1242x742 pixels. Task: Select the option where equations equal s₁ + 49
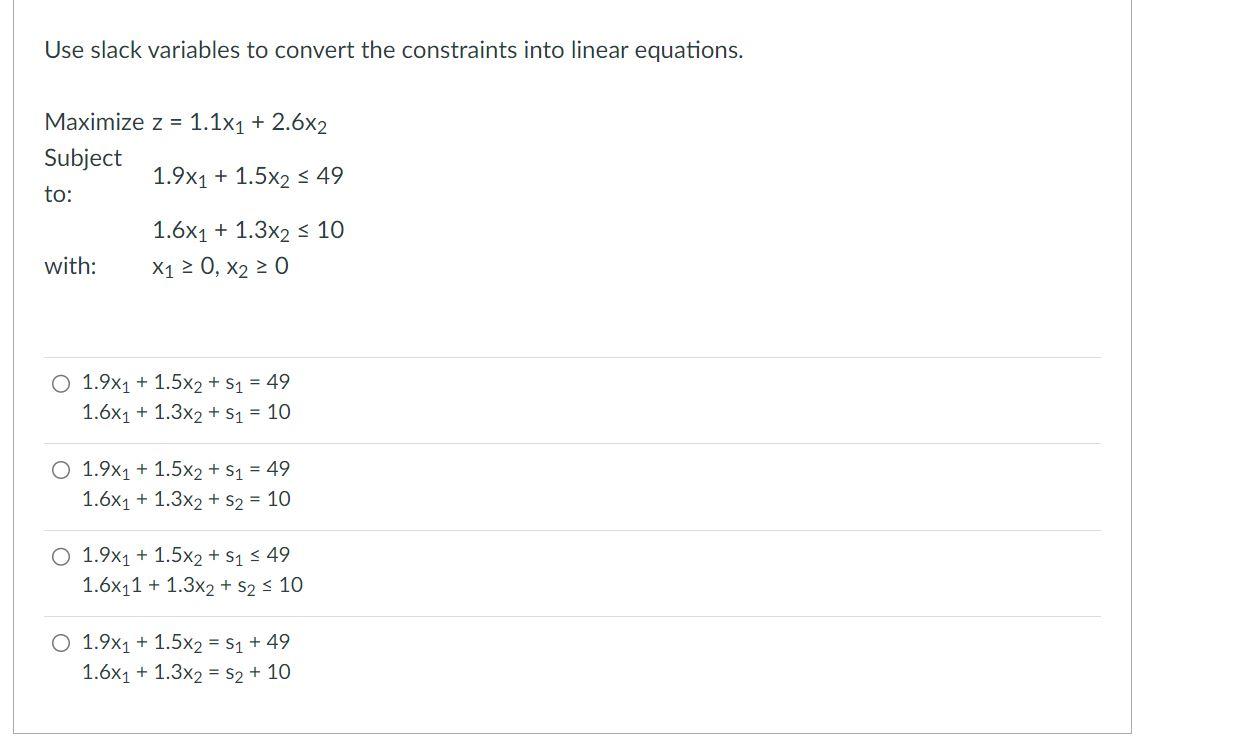pyautogui.click(x=59, y=643)
